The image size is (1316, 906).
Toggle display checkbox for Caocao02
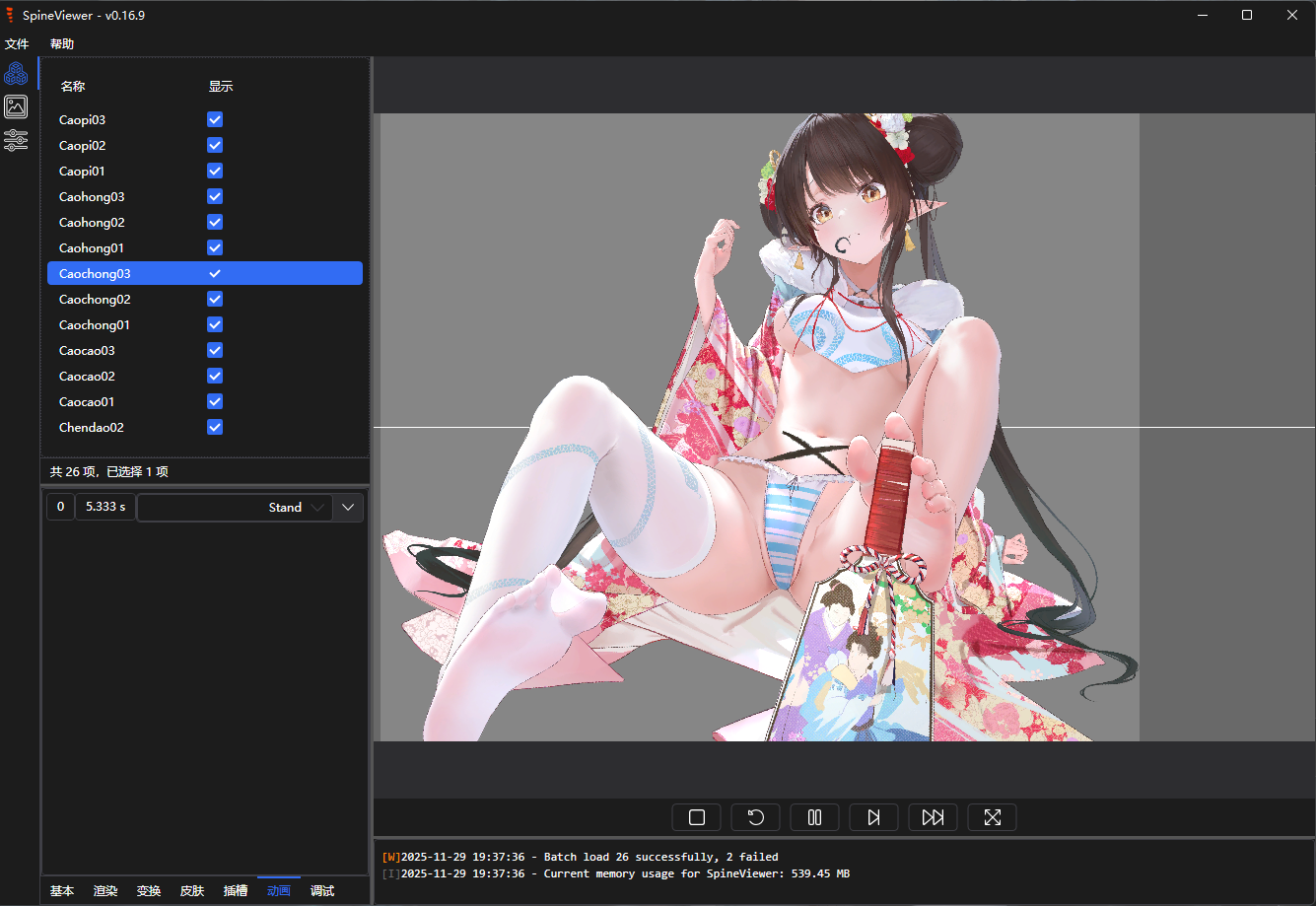(x=215, y=376)
